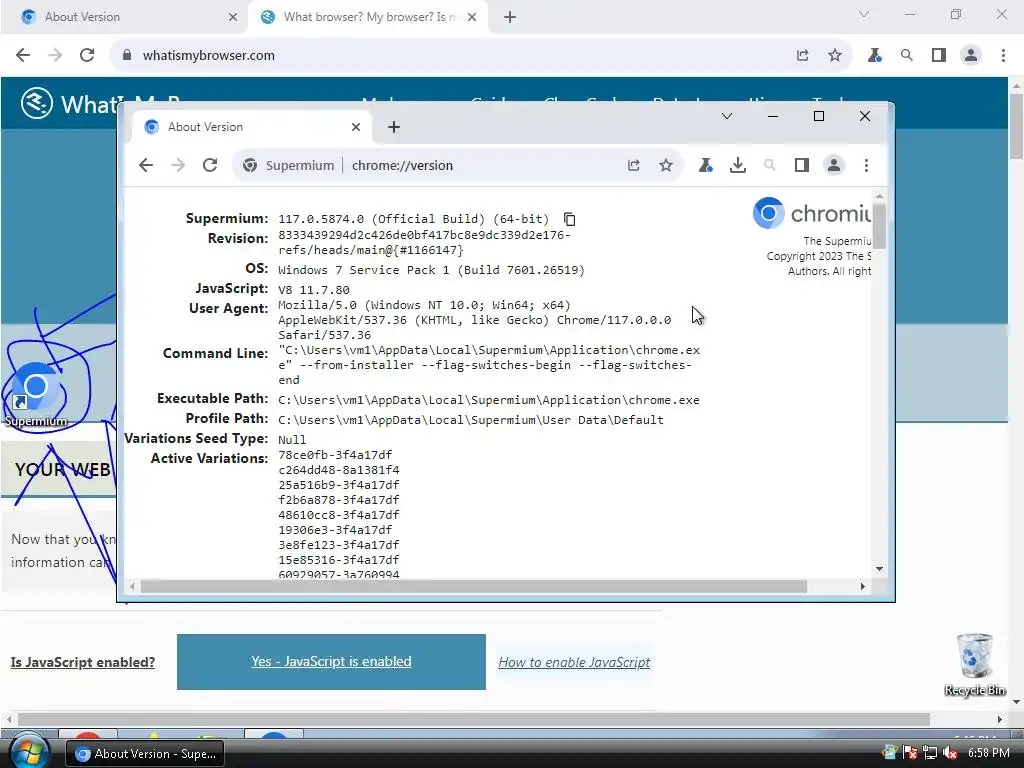
Task: Open the Experiments flask icon in the front window
Action: (705, 165)
